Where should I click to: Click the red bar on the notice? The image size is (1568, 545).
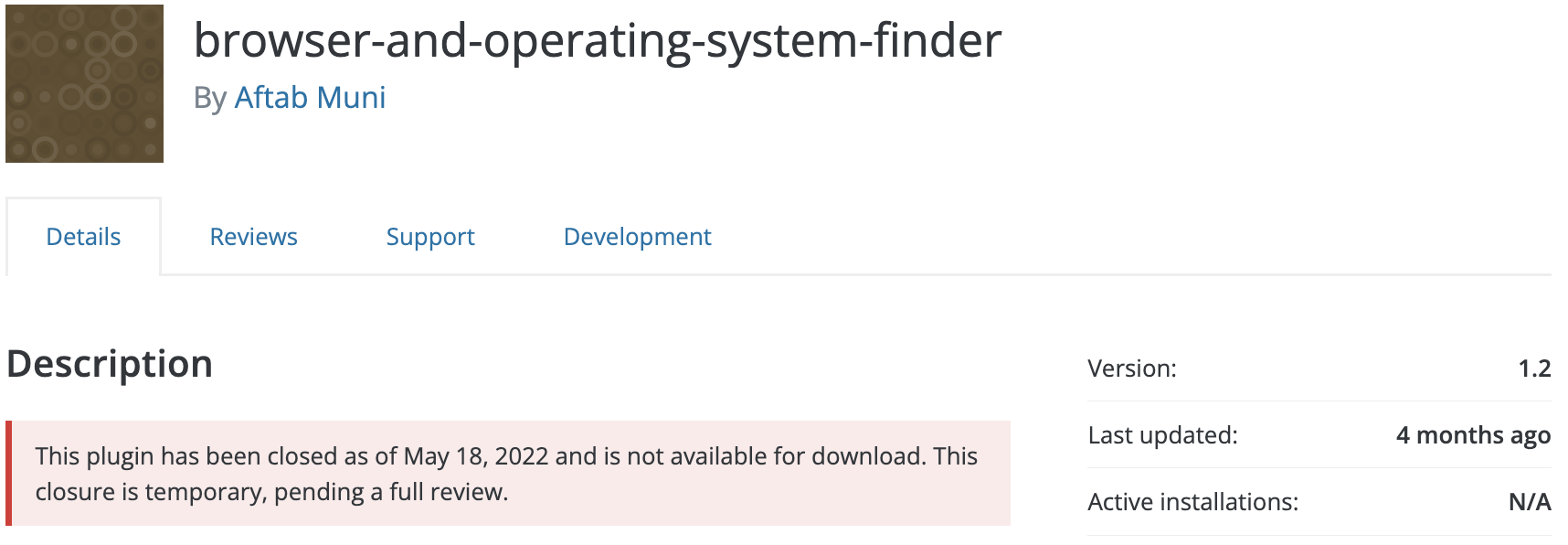(9, 473)
